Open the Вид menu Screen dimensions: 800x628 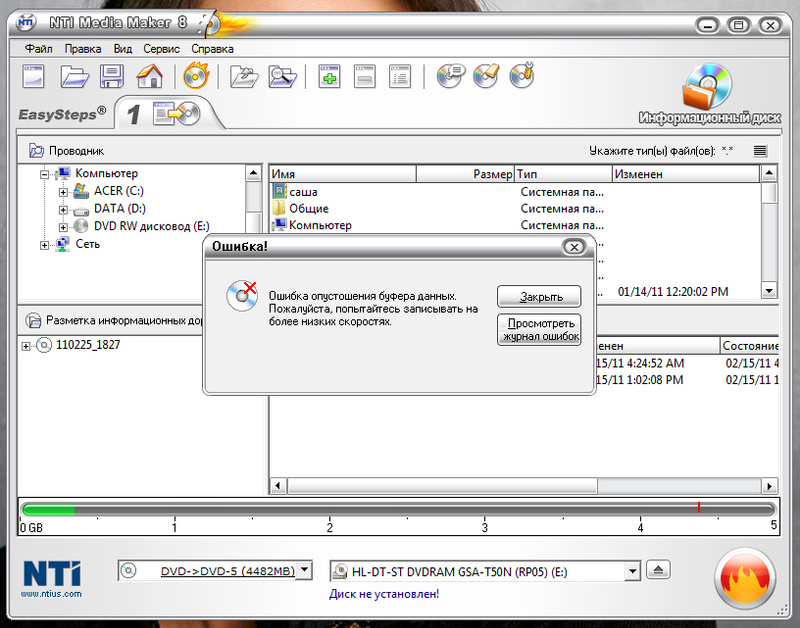122,48
